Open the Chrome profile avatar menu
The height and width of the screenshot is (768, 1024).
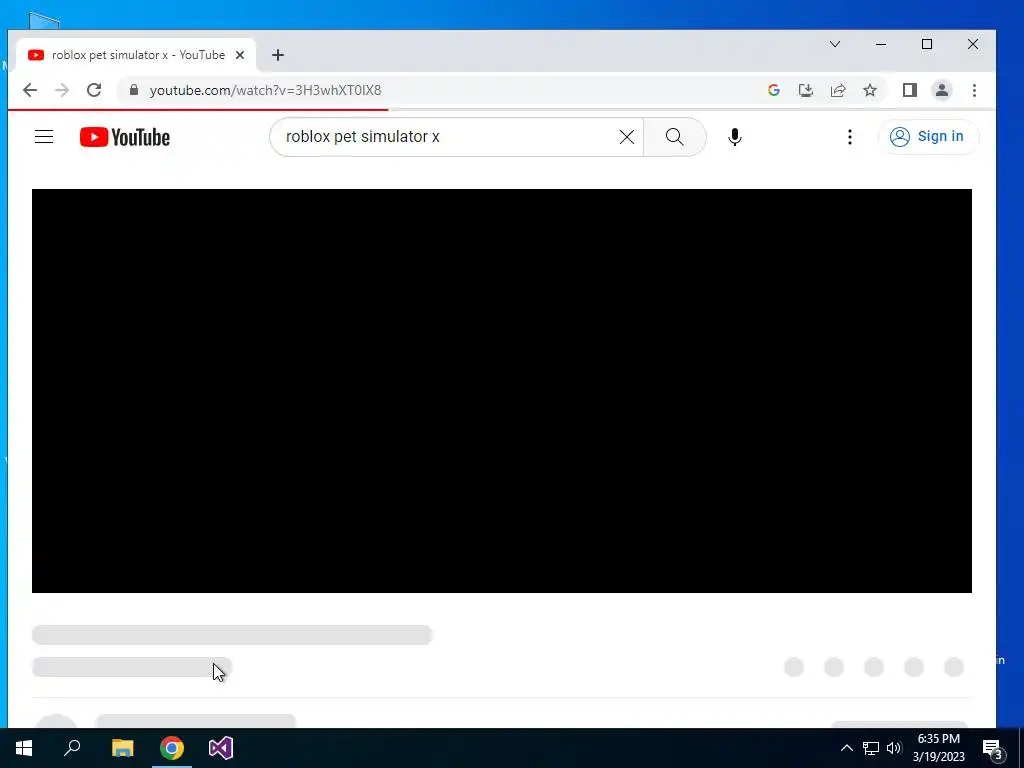pyautogui.click(x=942, y=90)
